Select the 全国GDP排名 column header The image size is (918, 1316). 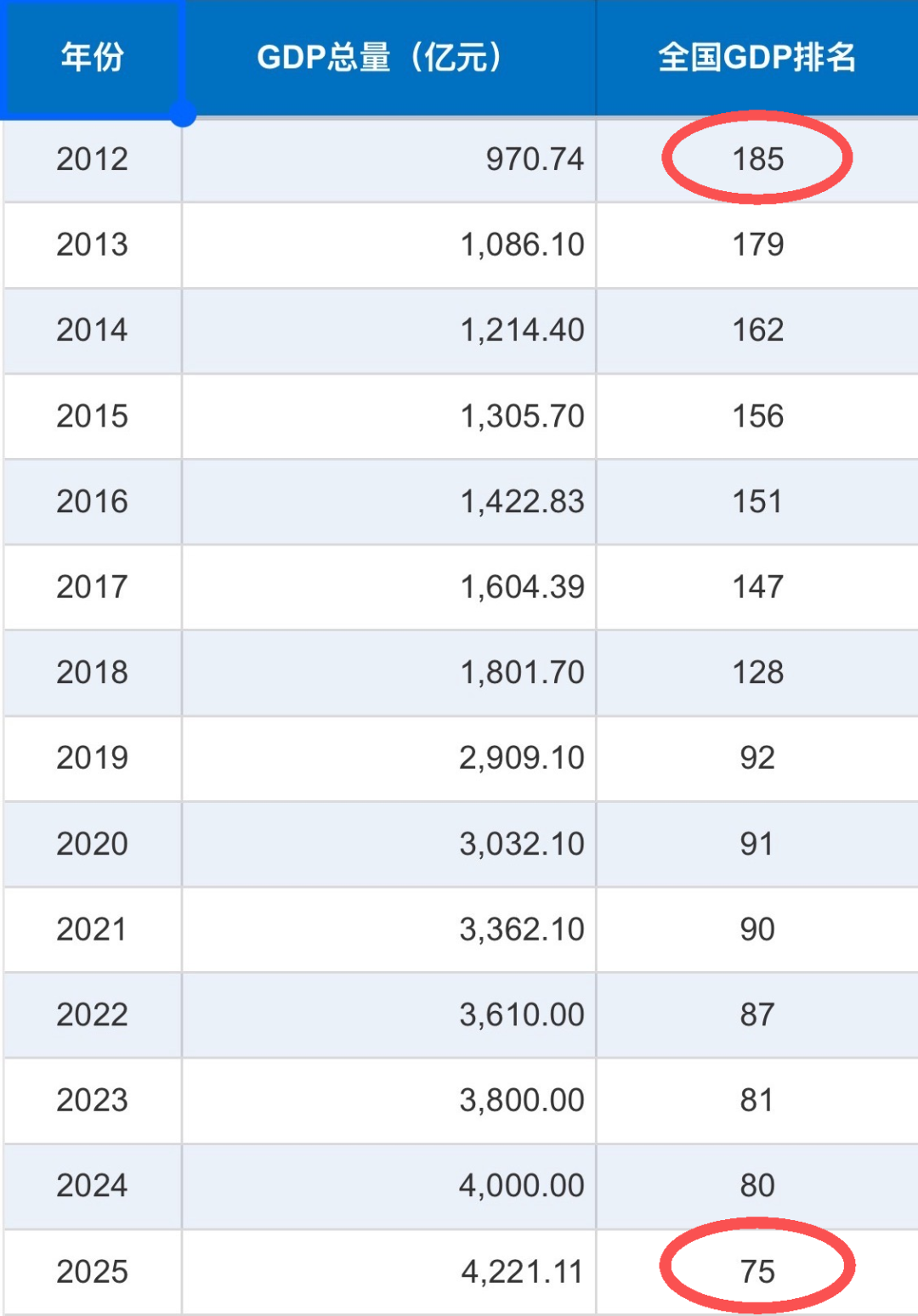pos(757,57)
